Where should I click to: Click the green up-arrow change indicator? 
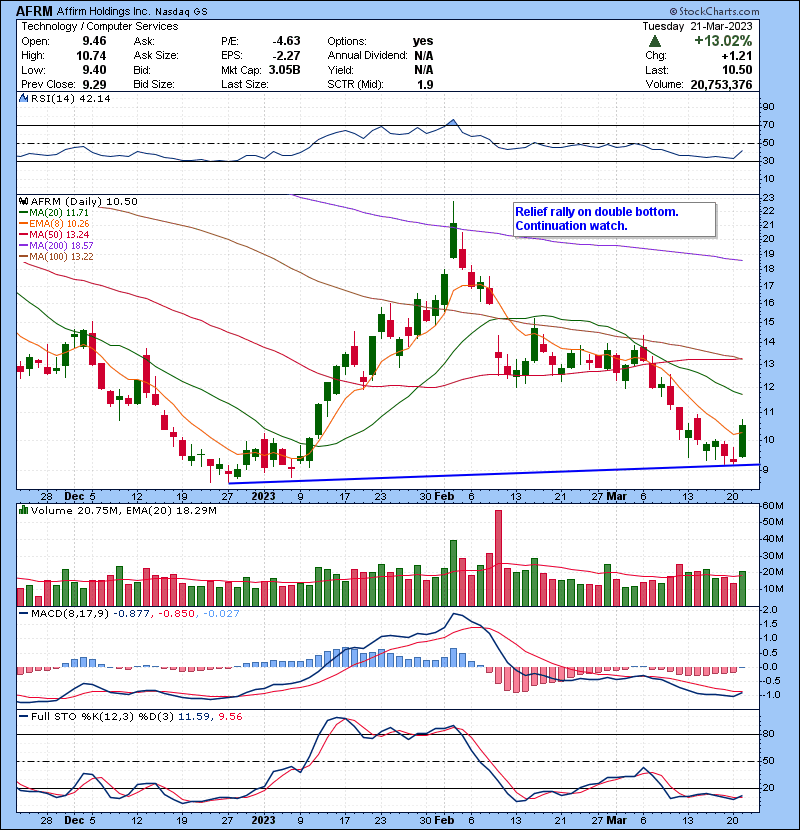[x=654, y=41]
